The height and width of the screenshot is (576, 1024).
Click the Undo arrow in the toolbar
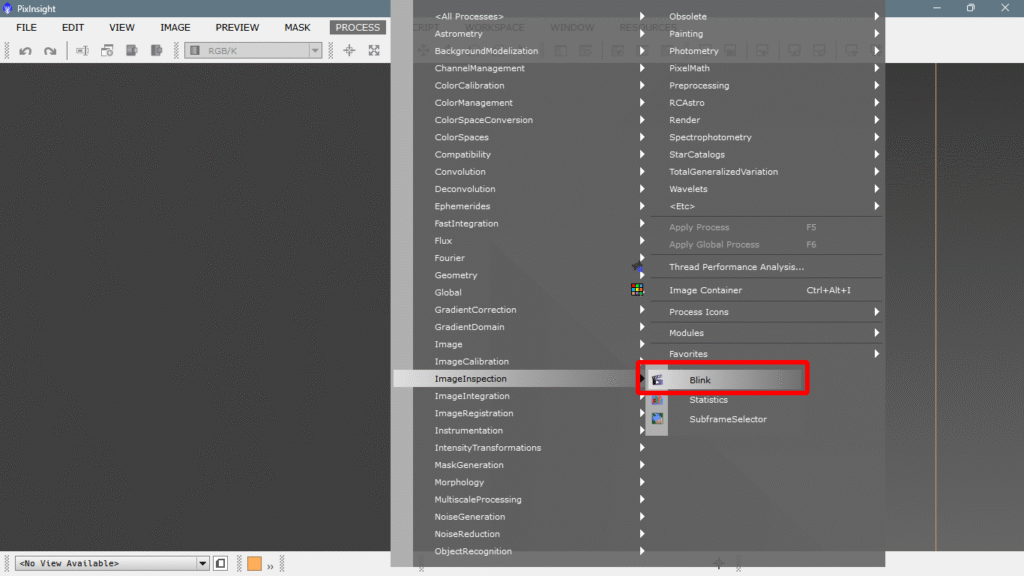point(25,51)
